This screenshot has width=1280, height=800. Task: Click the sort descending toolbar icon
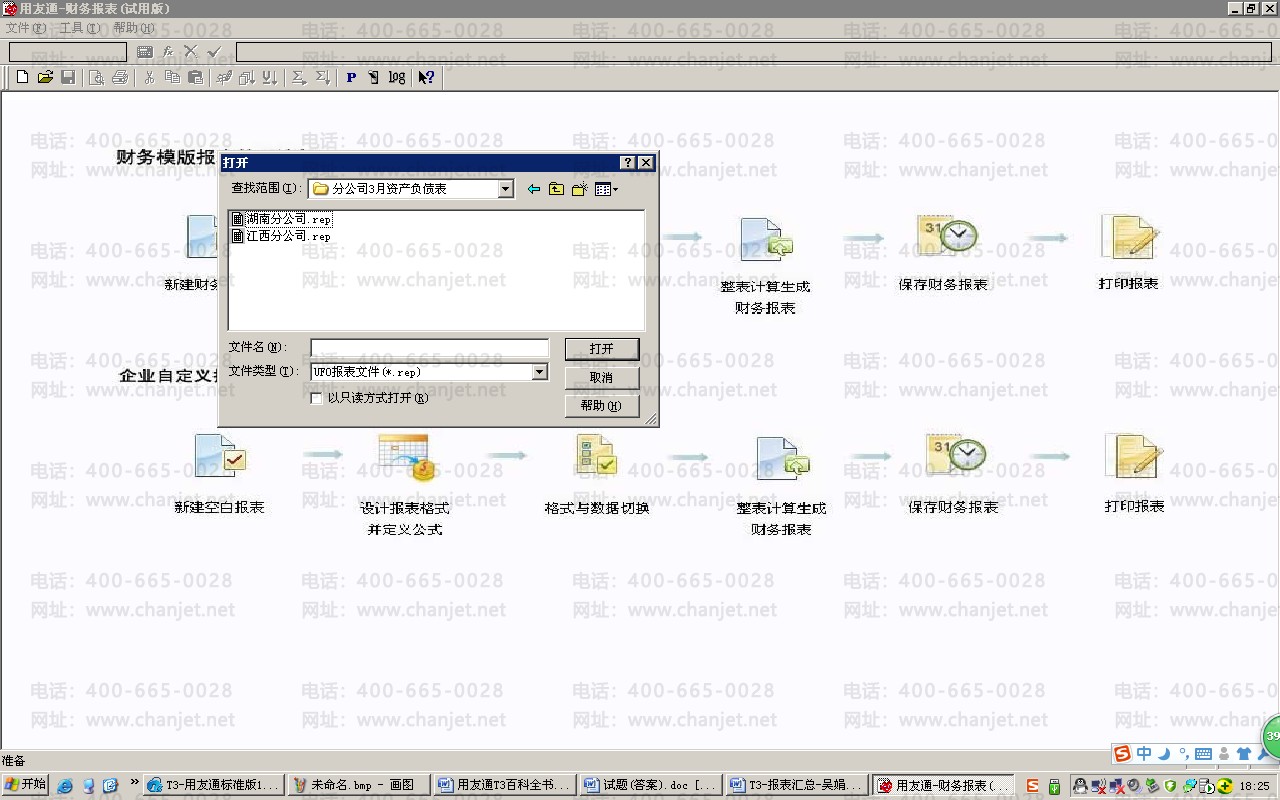click(269, 77)
